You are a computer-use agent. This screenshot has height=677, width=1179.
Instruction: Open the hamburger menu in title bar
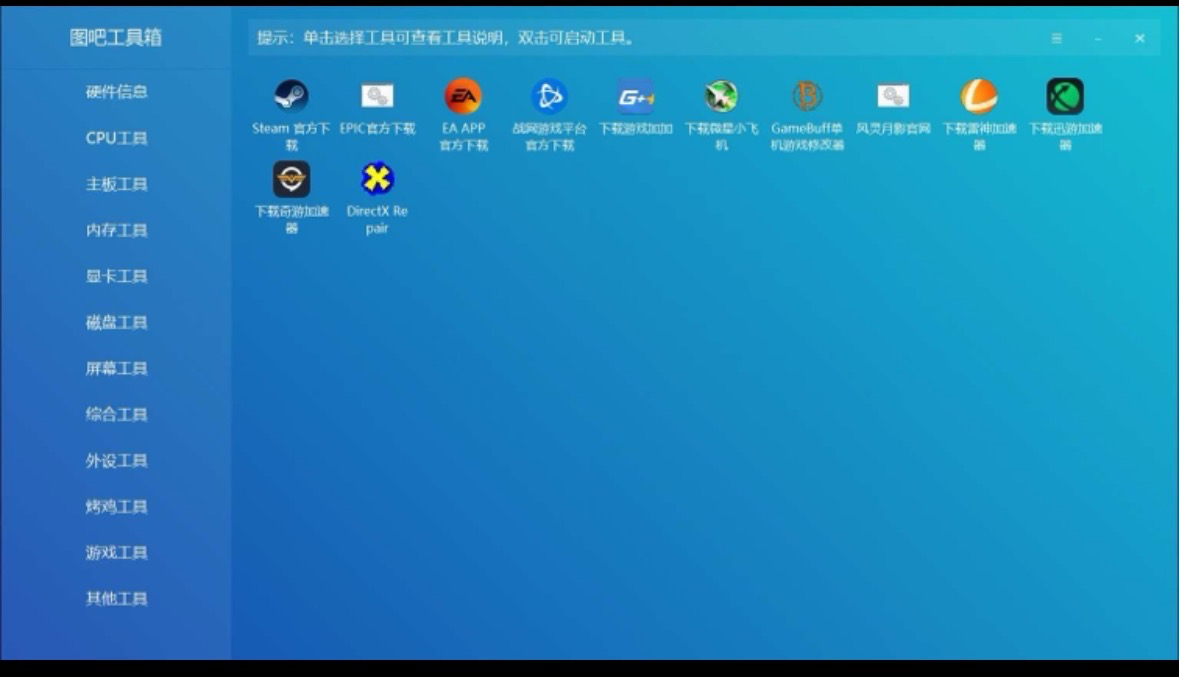tap(1056, 38)
